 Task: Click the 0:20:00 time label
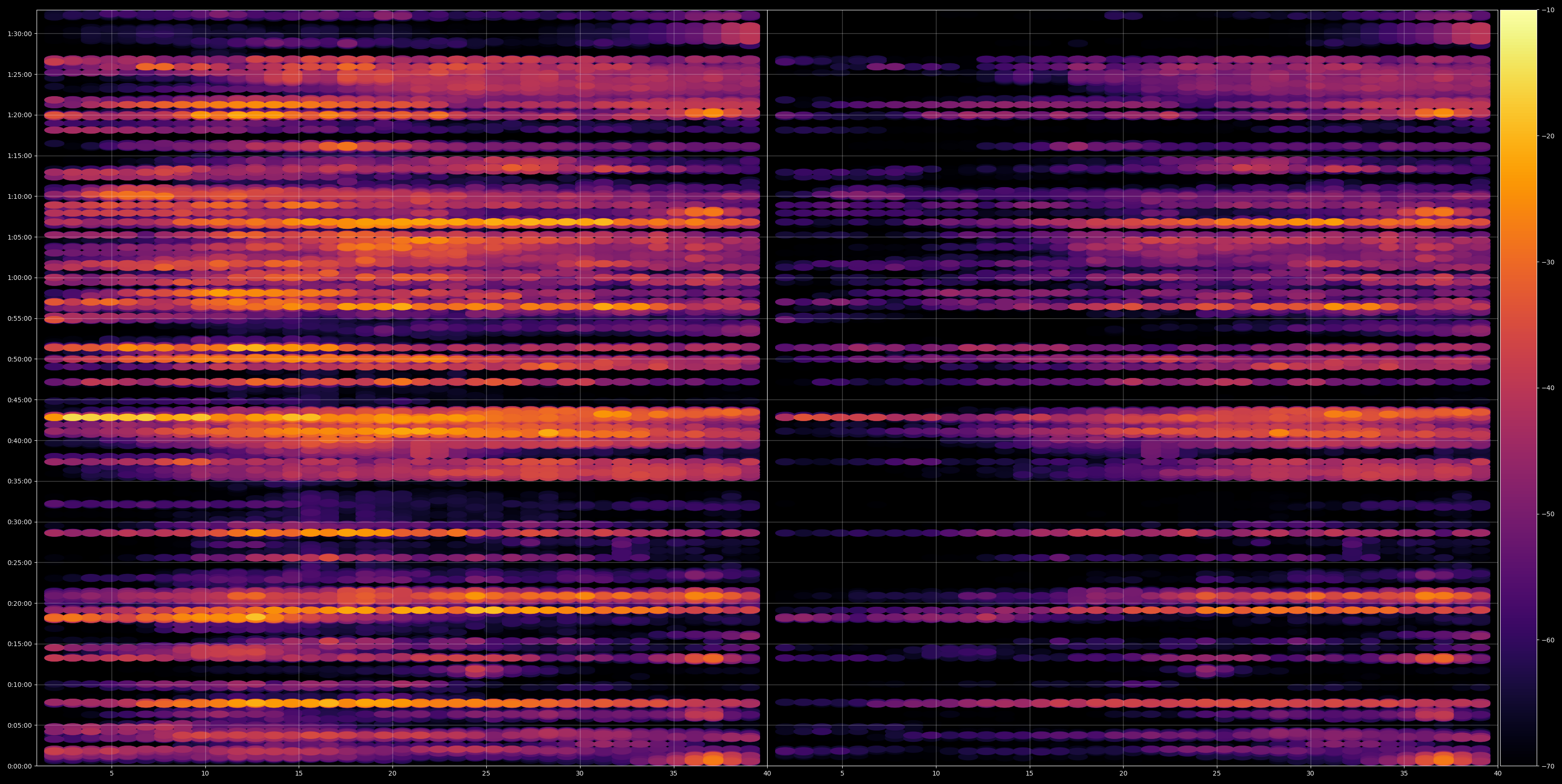19,603
